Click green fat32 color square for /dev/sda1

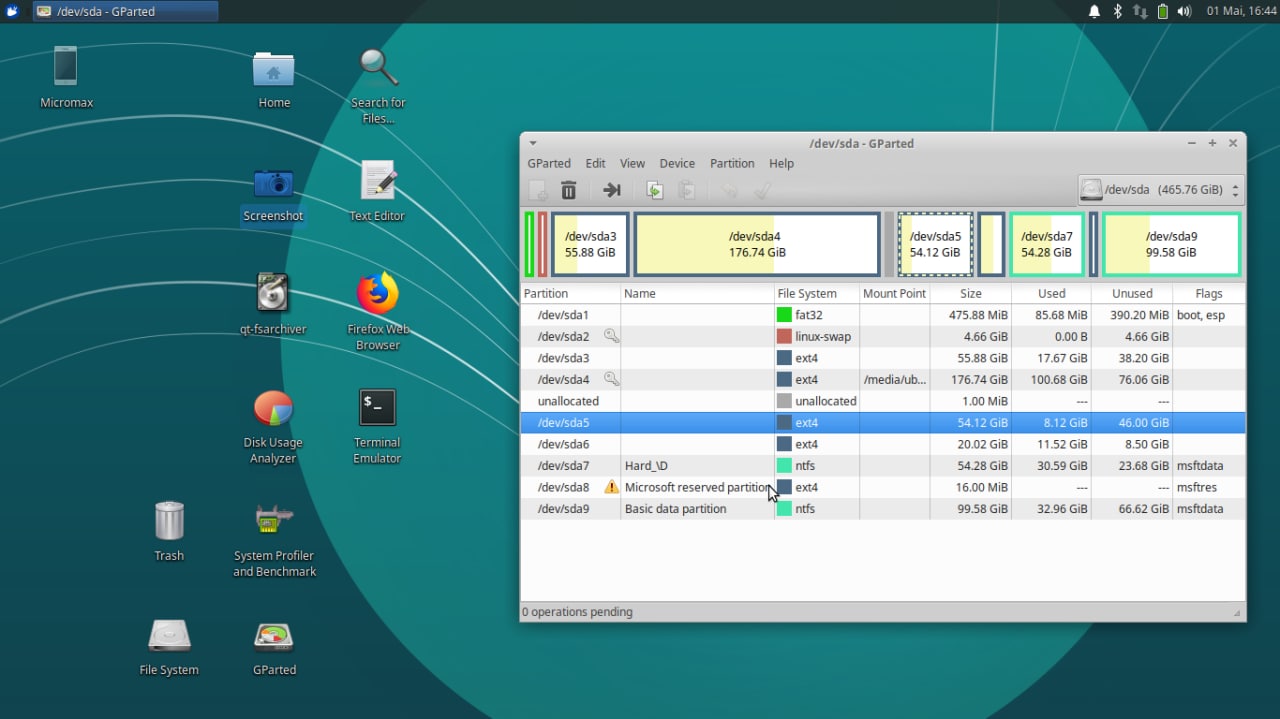tap(784, 315)
